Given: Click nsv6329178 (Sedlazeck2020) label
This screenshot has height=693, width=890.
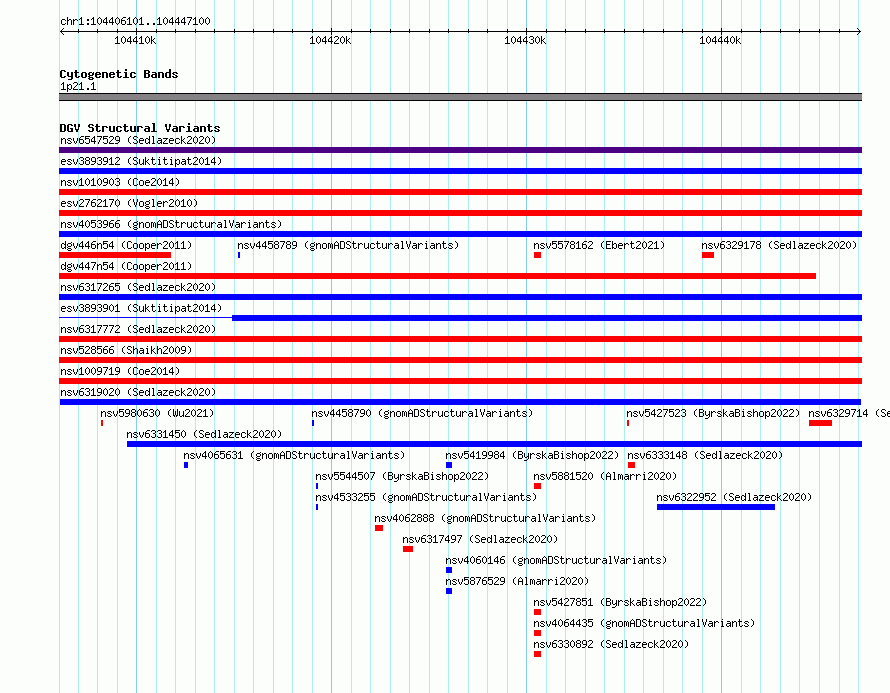Looking at the screenshot, I should (x=779, y=245).
